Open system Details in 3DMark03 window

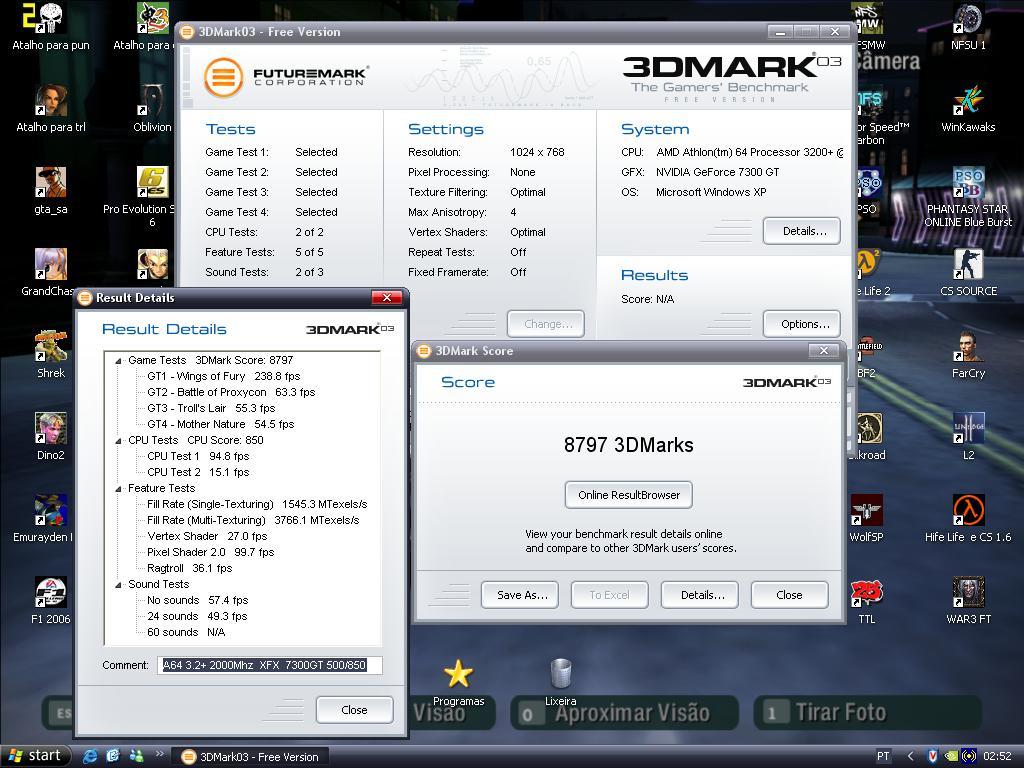[801, 231]
